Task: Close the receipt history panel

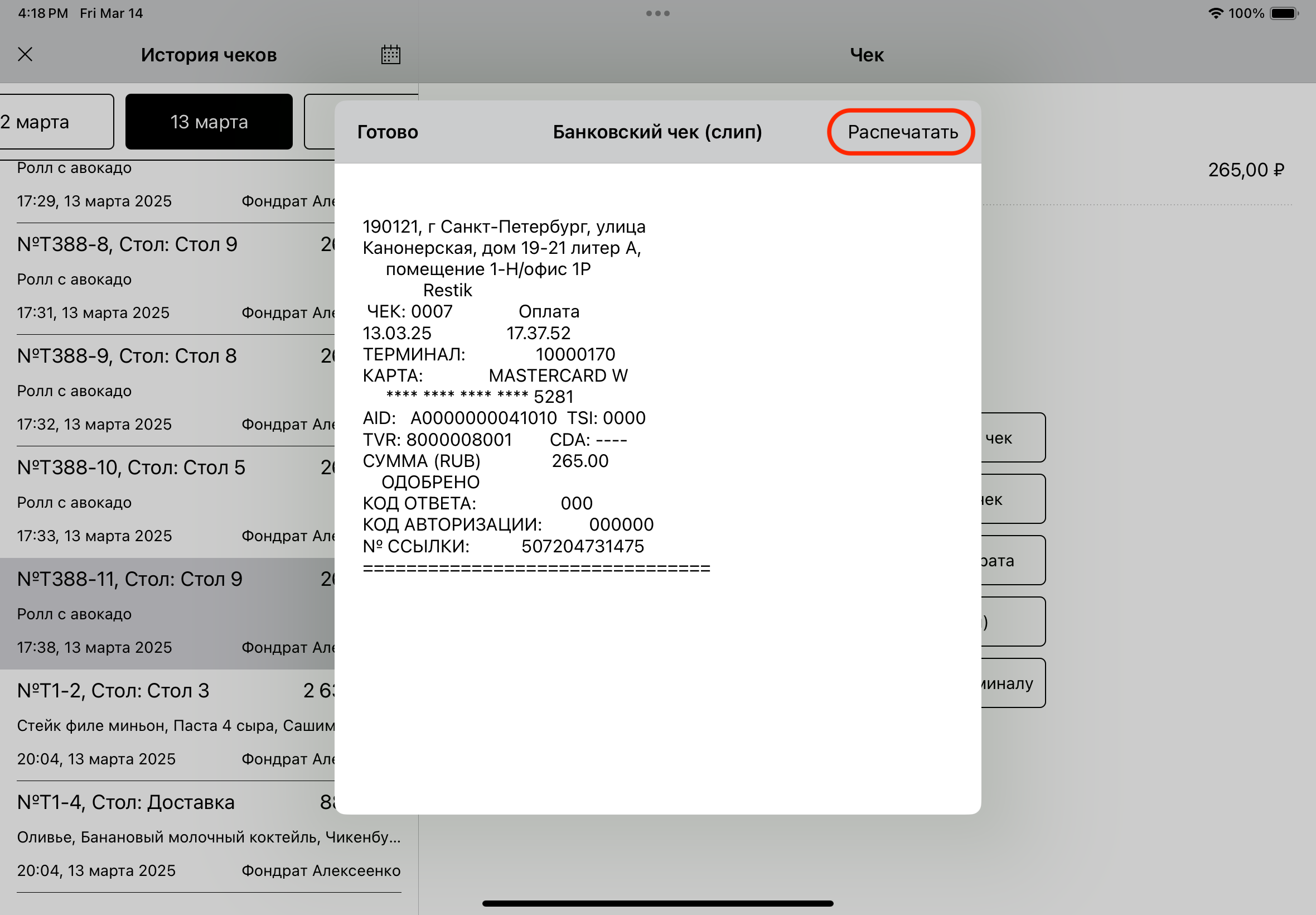Action: 25,55
